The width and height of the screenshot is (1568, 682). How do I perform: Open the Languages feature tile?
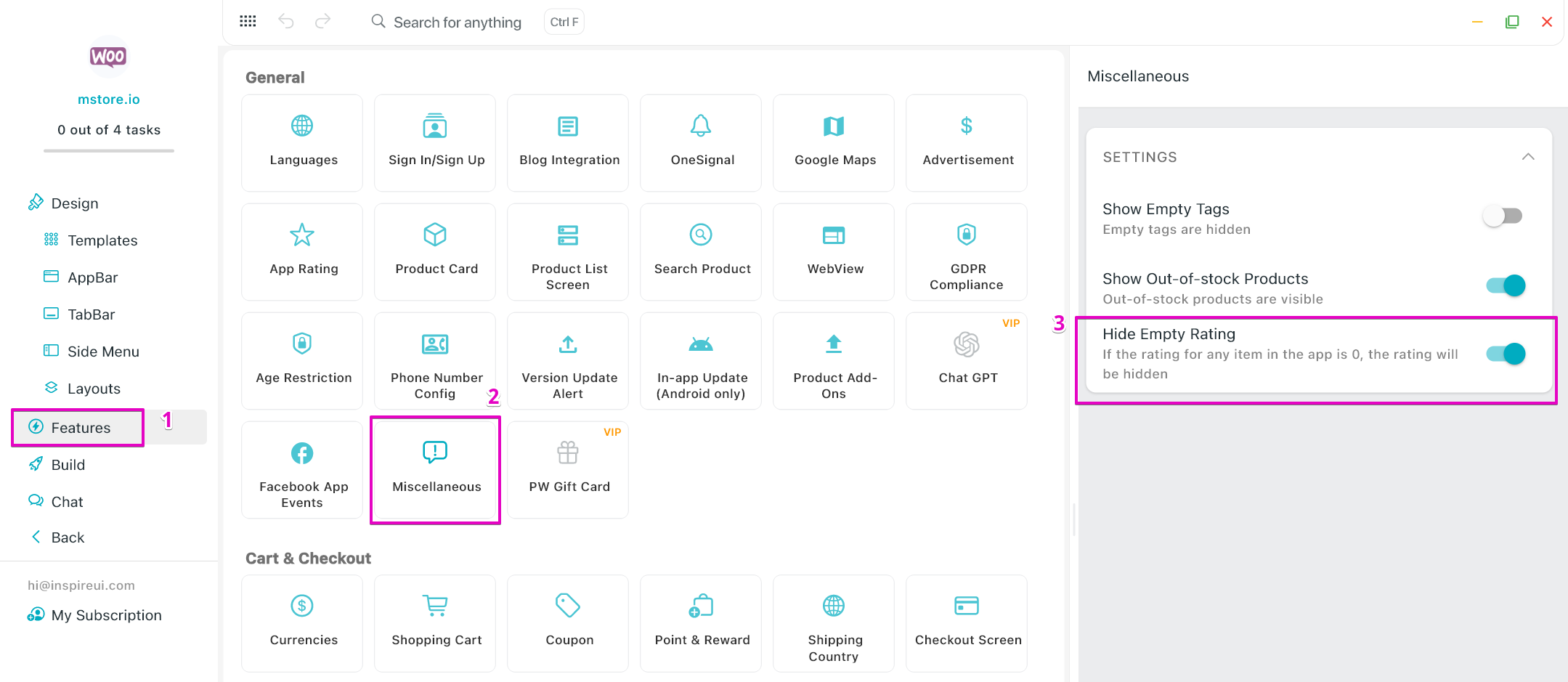point(302,142)
